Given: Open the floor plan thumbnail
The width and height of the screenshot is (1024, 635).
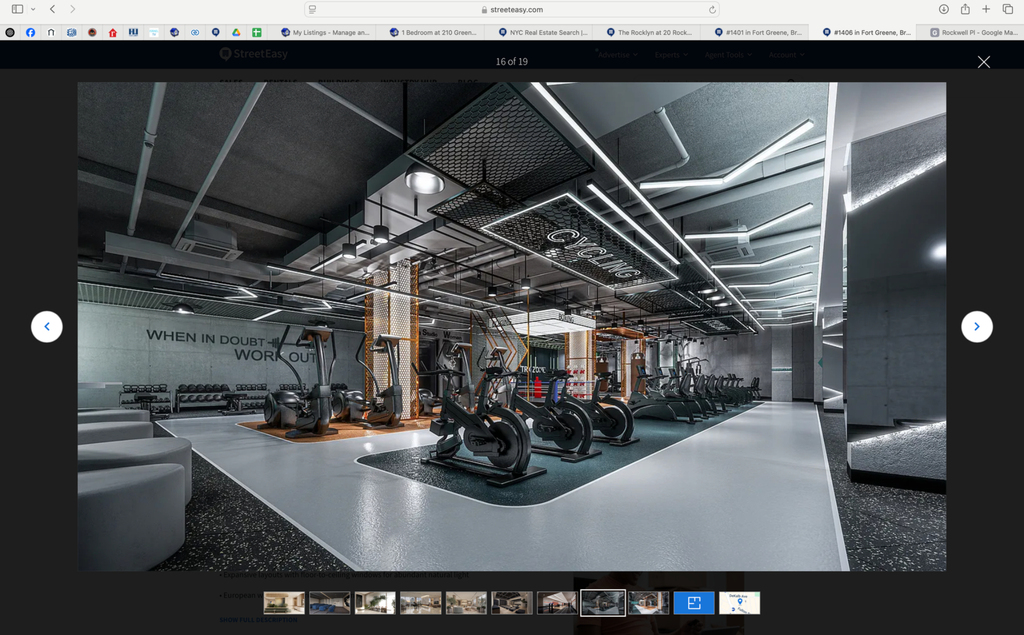Looking at the screenshot, I should [694, 602].
